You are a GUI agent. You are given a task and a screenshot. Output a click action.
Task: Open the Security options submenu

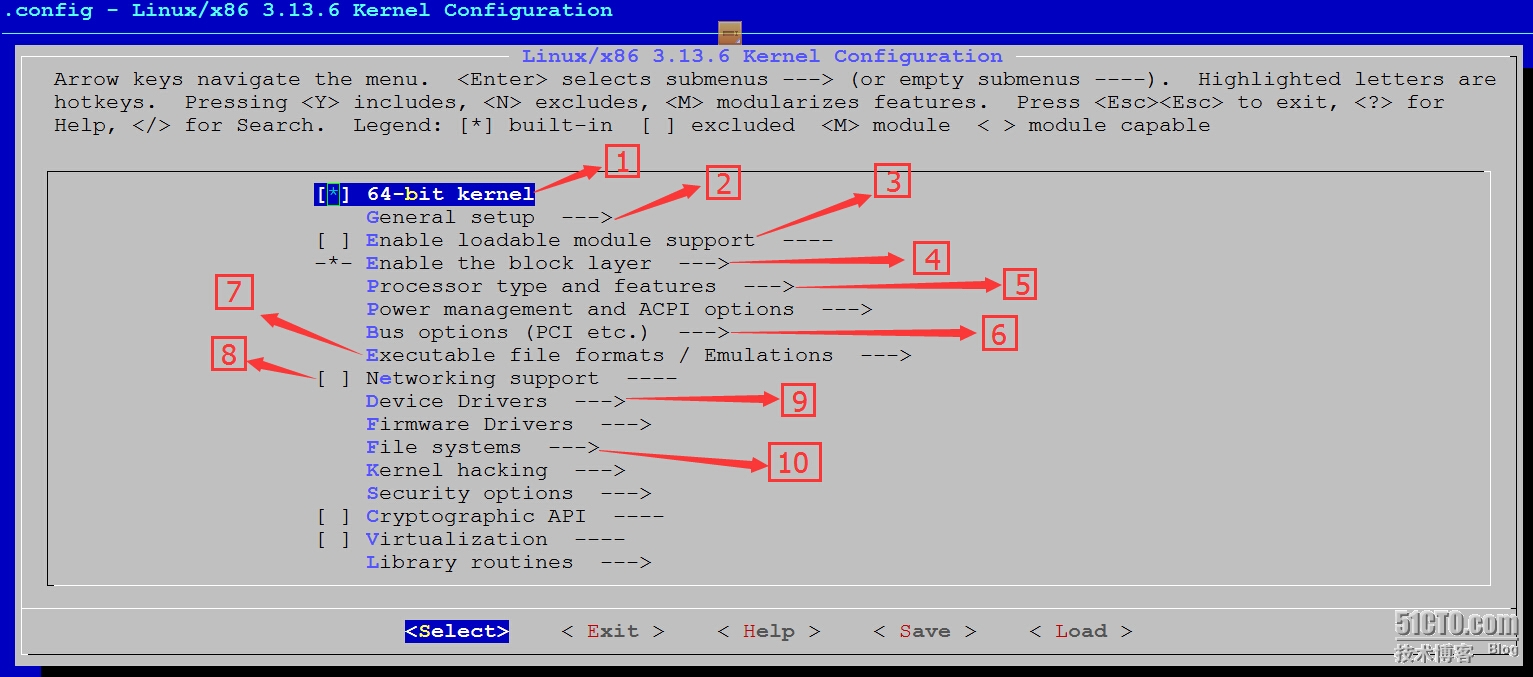point(508,493)
